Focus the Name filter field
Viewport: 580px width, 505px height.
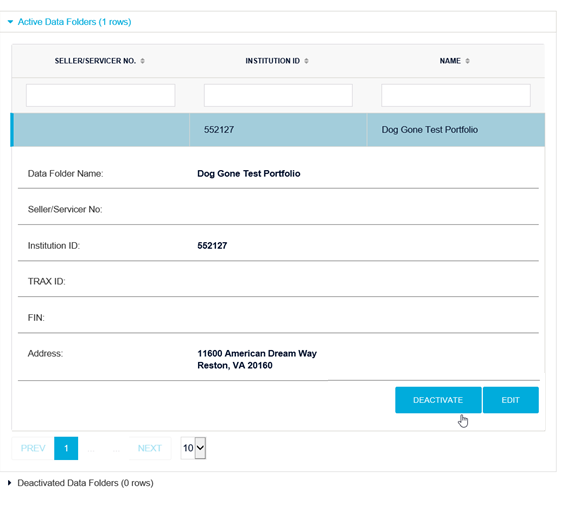[456, 95]
